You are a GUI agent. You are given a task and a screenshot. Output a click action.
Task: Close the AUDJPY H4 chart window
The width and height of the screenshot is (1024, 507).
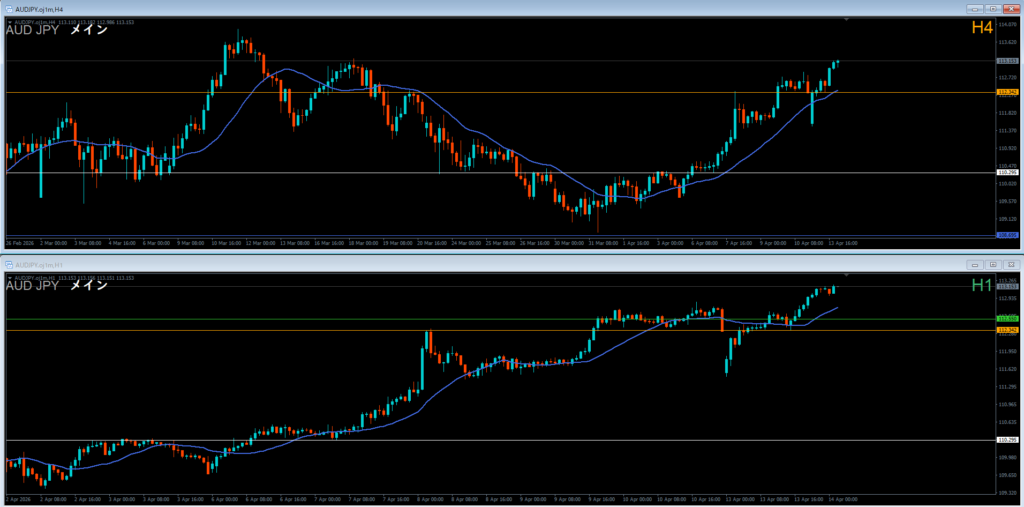point(1012,8)
